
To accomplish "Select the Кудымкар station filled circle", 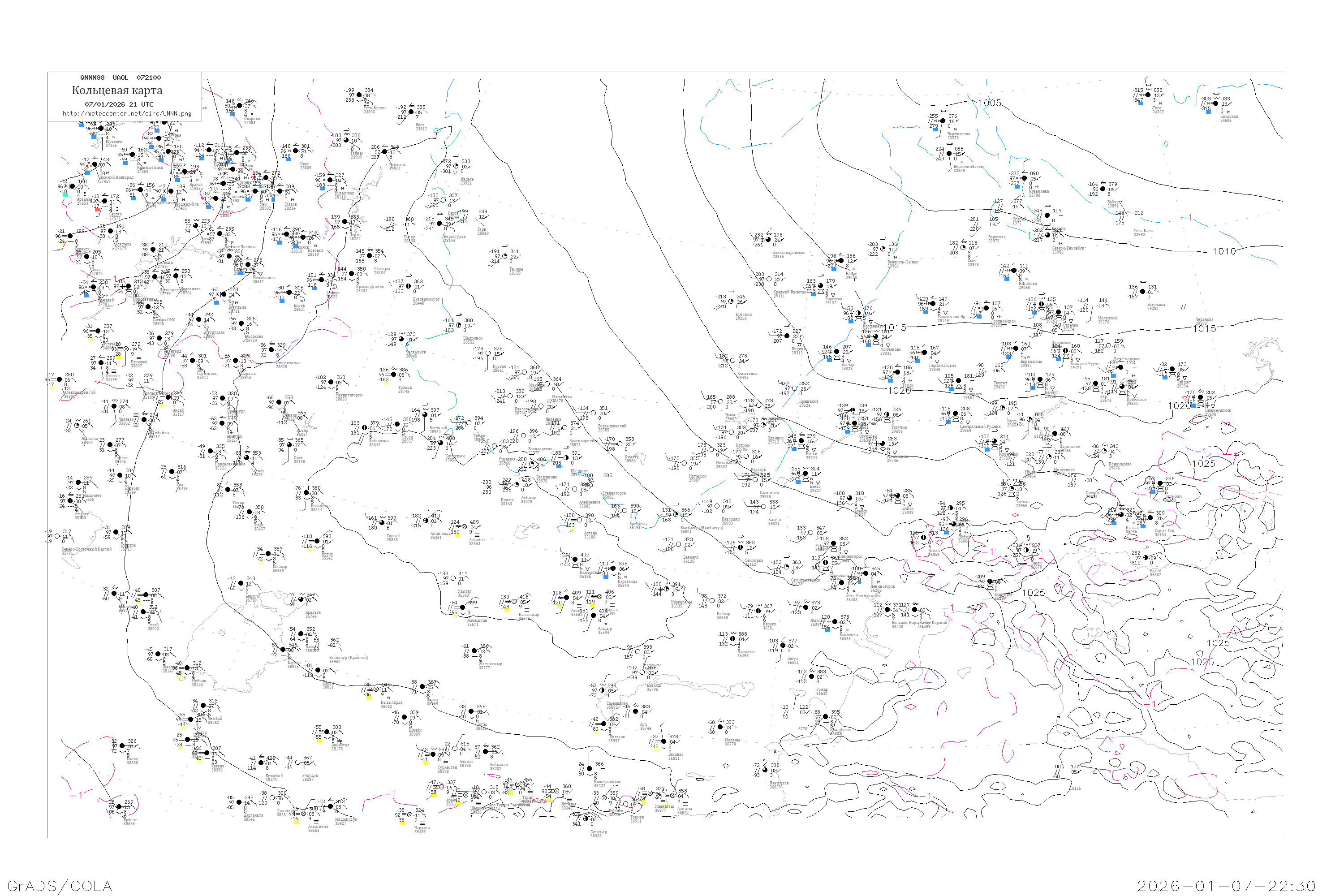I will tap(330, 181).
